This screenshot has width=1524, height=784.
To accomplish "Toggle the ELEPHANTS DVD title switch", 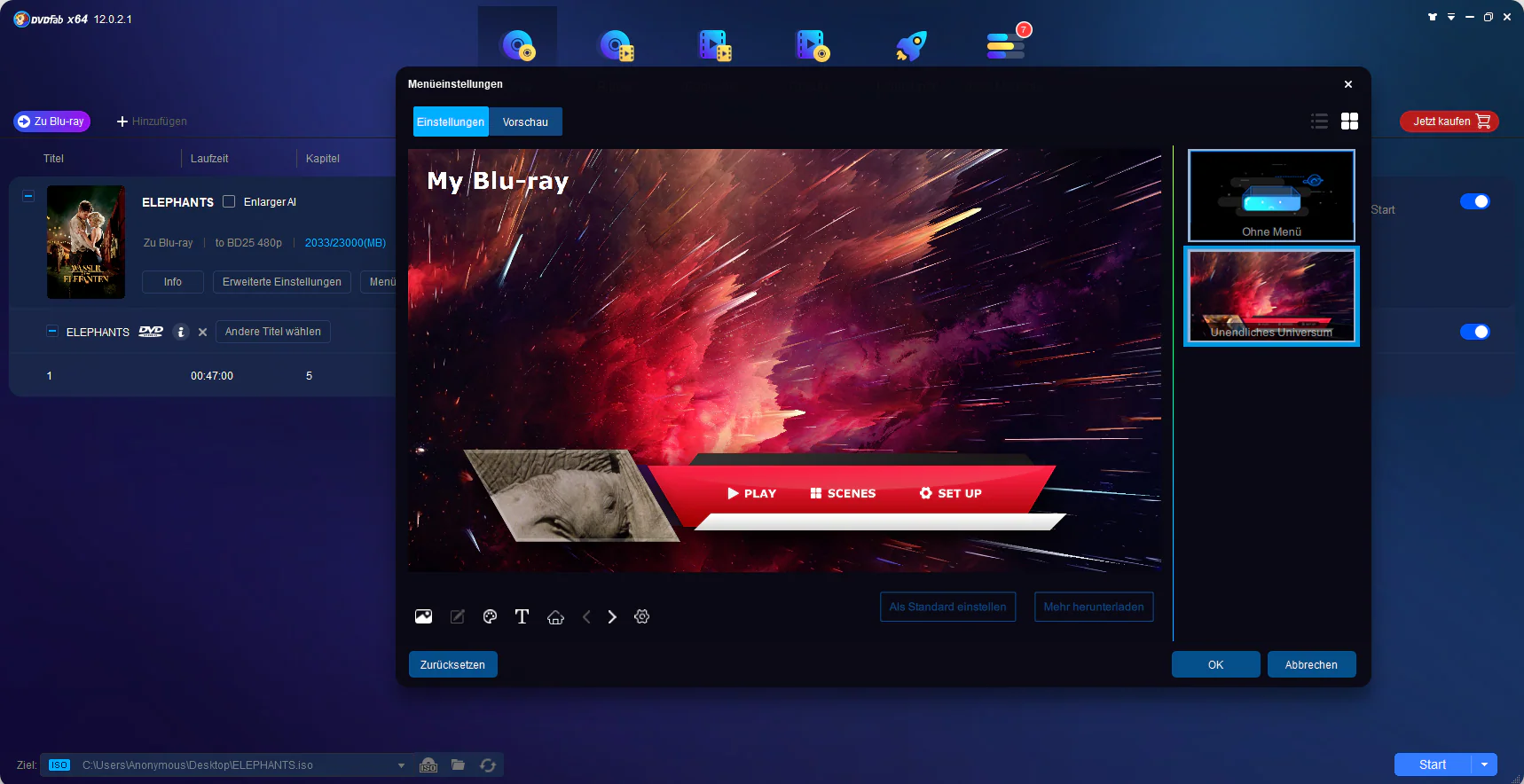I will coord(1474,332).
